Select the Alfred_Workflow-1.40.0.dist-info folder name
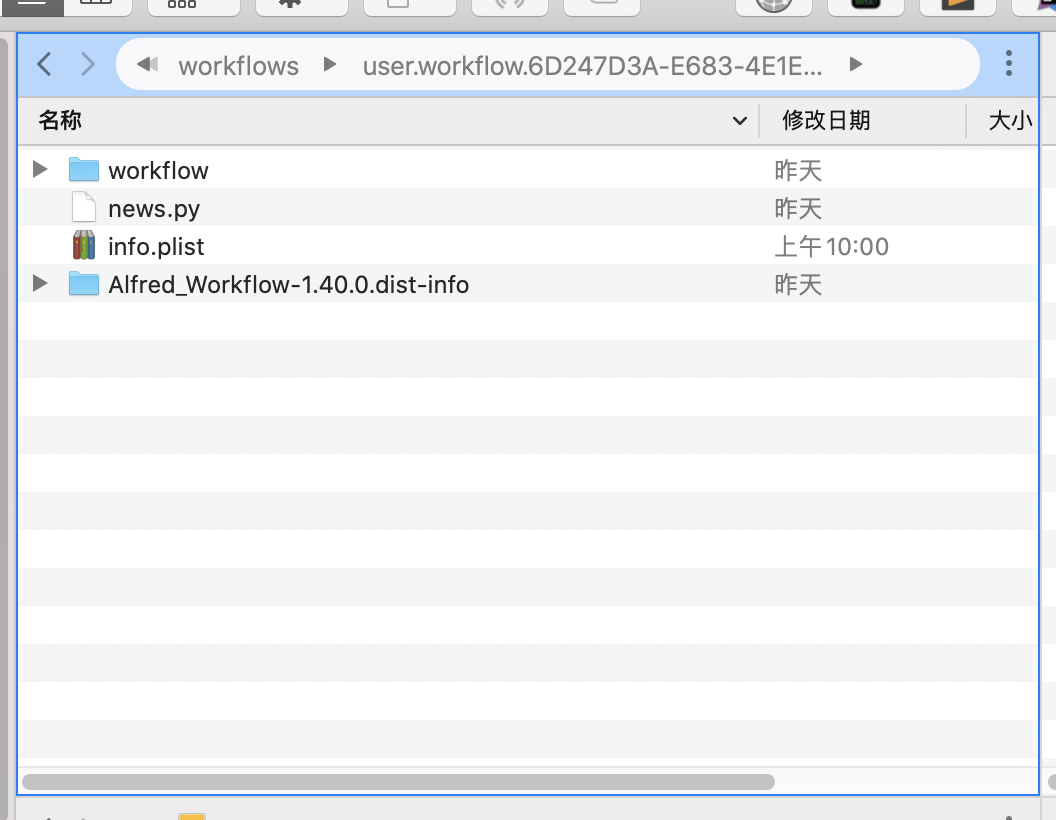 click(288, 285)
